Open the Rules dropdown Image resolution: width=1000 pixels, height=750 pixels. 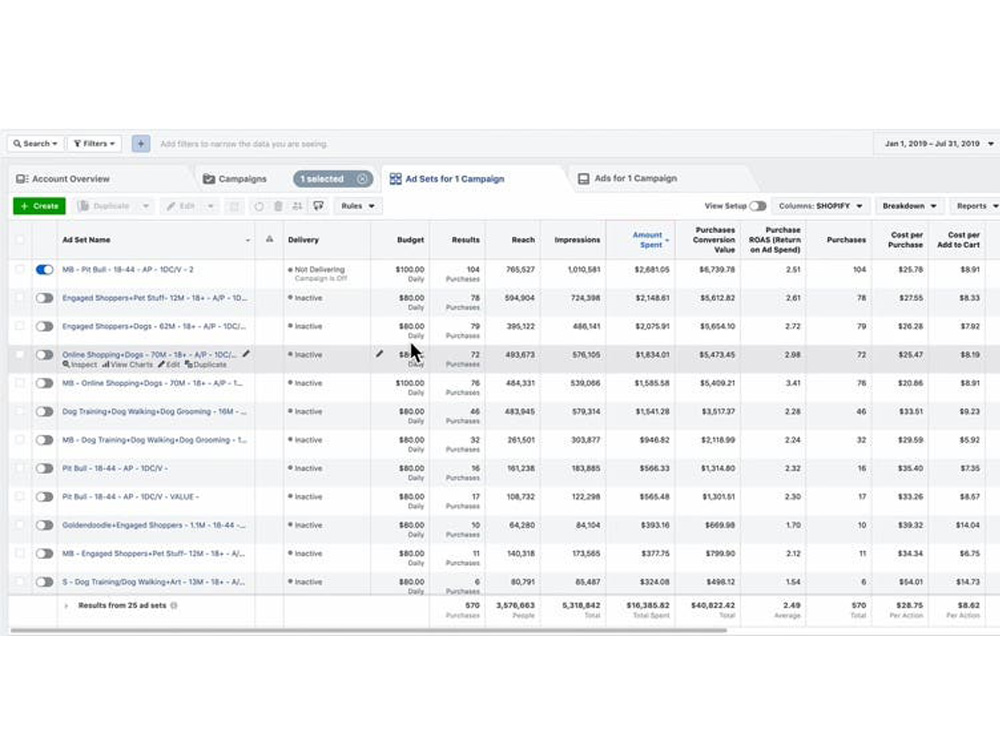(x=358, y=206)
